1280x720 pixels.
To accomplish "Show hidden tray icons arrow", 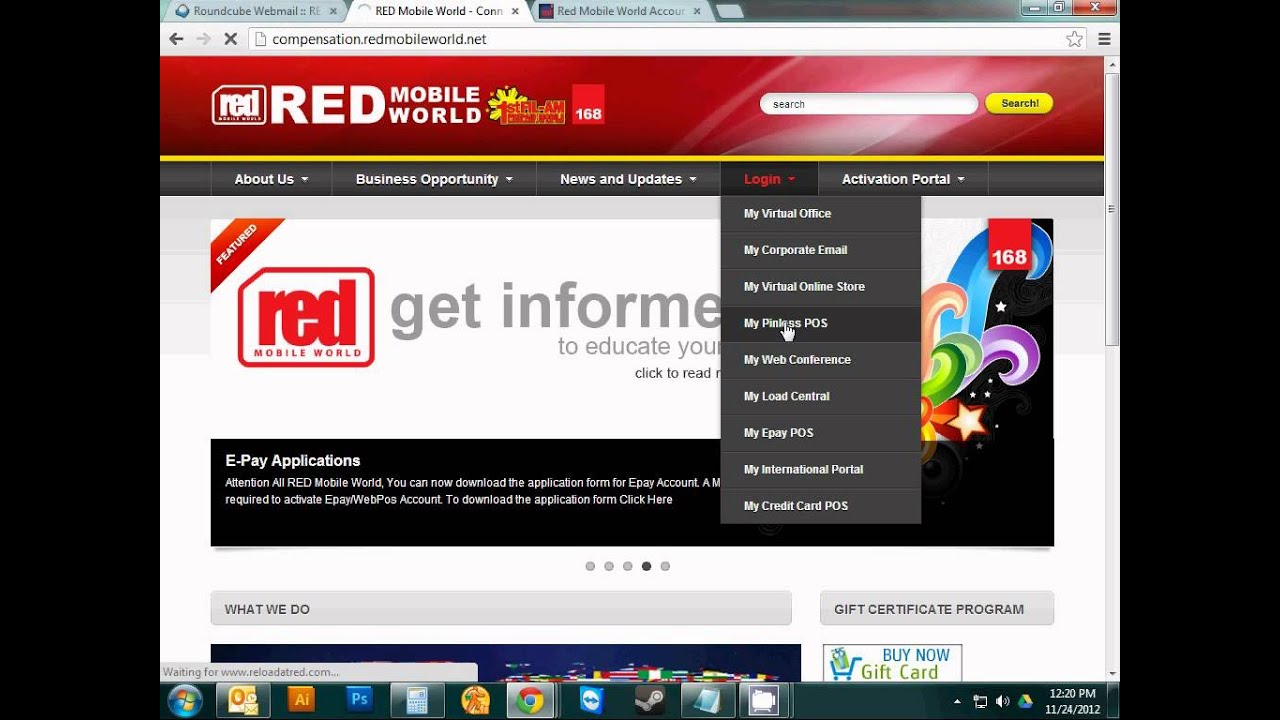I will [x=957, y=701].
